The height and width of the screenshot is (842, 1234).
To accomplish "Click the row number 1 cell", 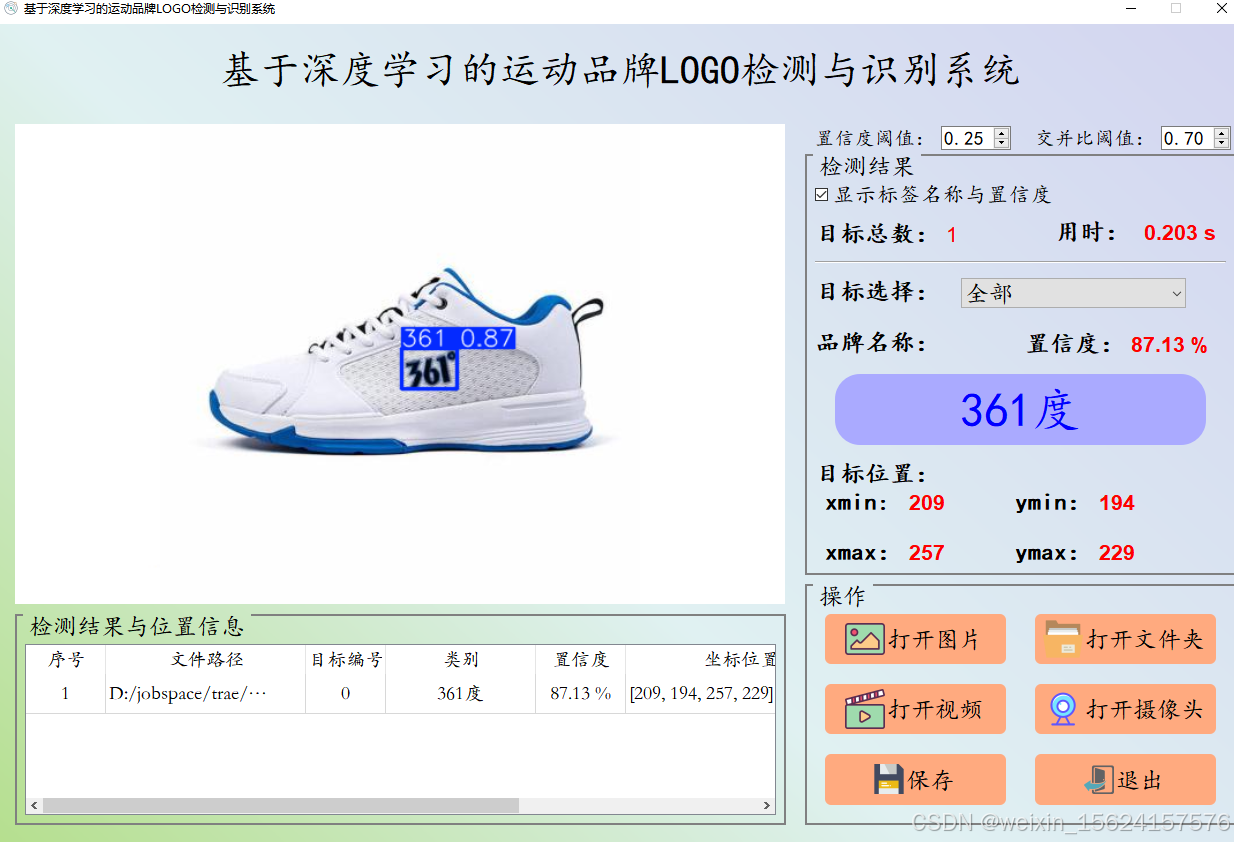I will coord(66,693).
